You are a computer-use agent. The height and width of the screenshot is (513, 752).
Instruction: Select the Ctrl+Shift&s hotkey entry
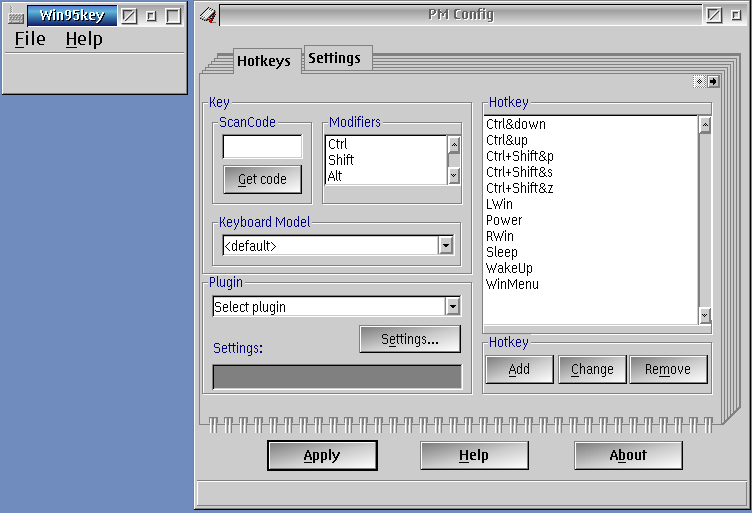591,172
